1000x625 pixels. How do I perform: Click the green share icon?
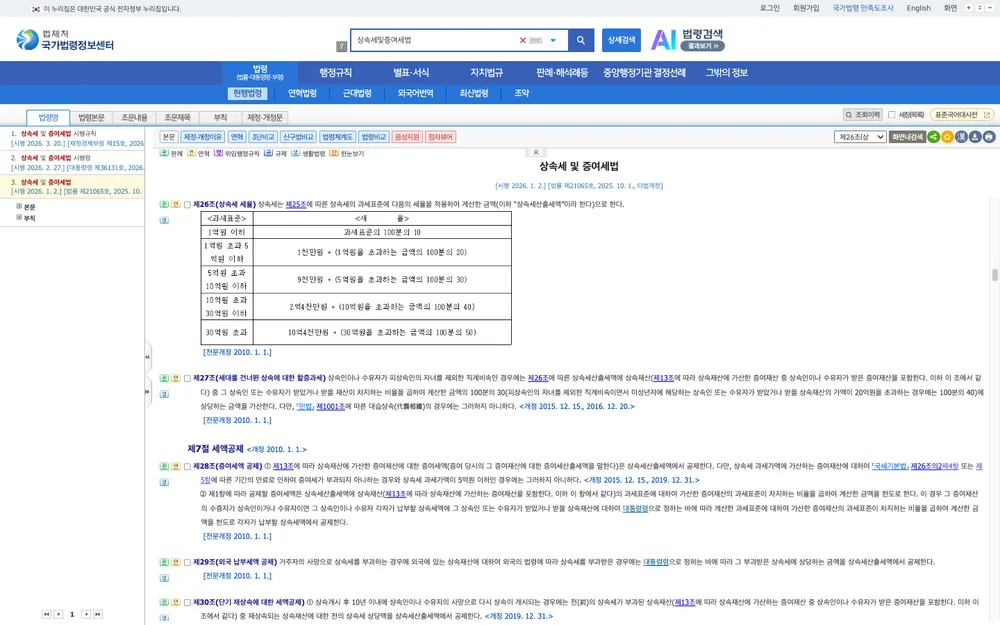point(934,137)
